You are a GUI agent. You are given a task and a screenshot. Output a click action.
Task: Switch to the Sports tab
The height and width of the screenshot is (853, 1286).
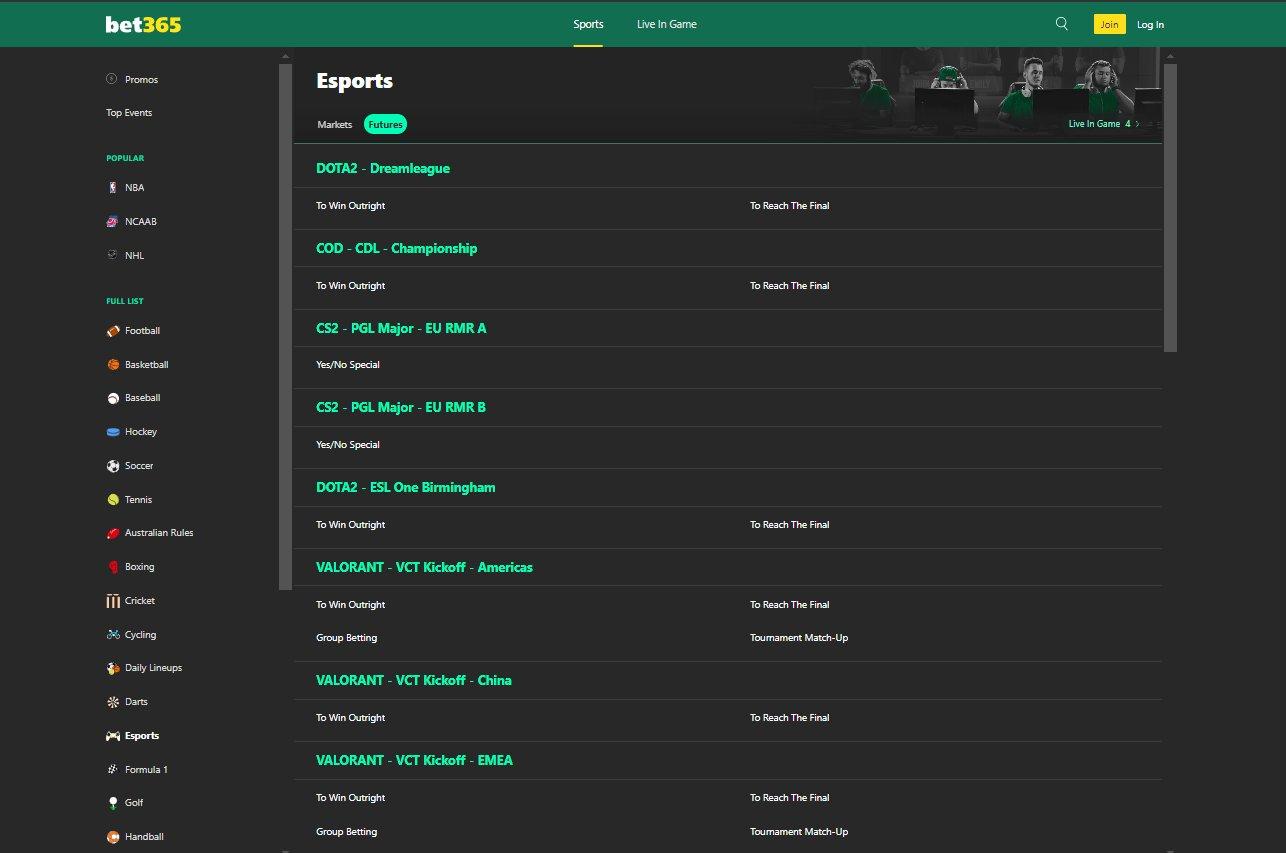point(588,24)
